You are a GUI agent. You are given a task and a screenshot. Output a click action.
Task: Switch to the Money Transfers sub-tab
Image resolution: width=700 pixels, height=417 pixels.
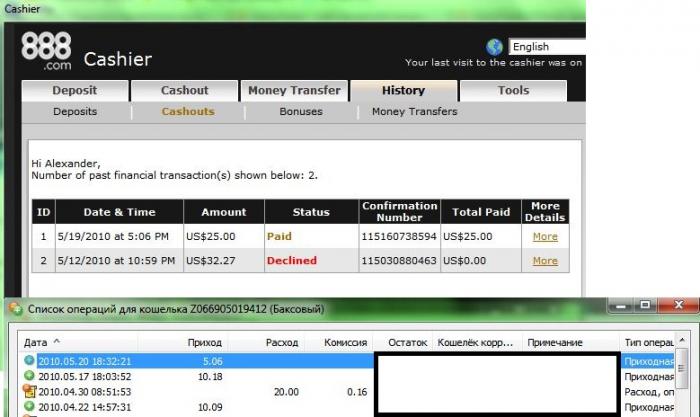coord(415,112)
